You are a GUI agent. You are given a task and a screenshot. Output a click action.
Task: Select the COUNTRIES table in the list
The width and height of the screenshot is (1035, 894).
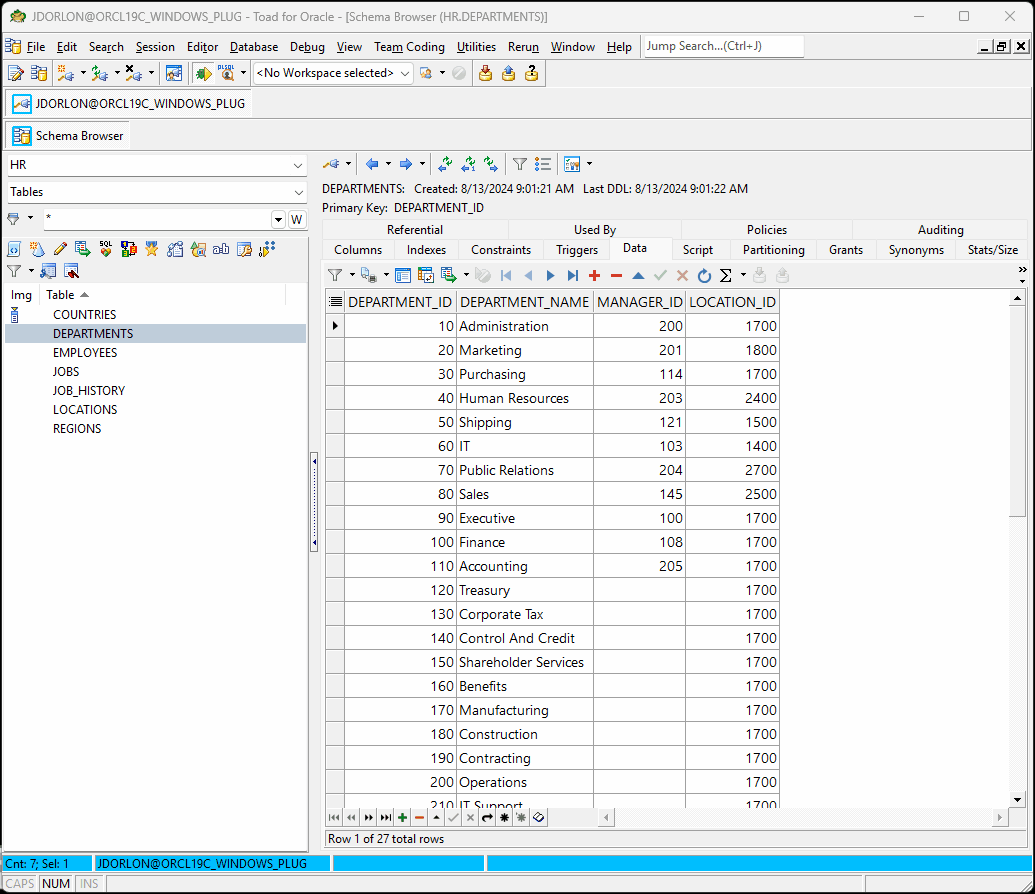84,315
